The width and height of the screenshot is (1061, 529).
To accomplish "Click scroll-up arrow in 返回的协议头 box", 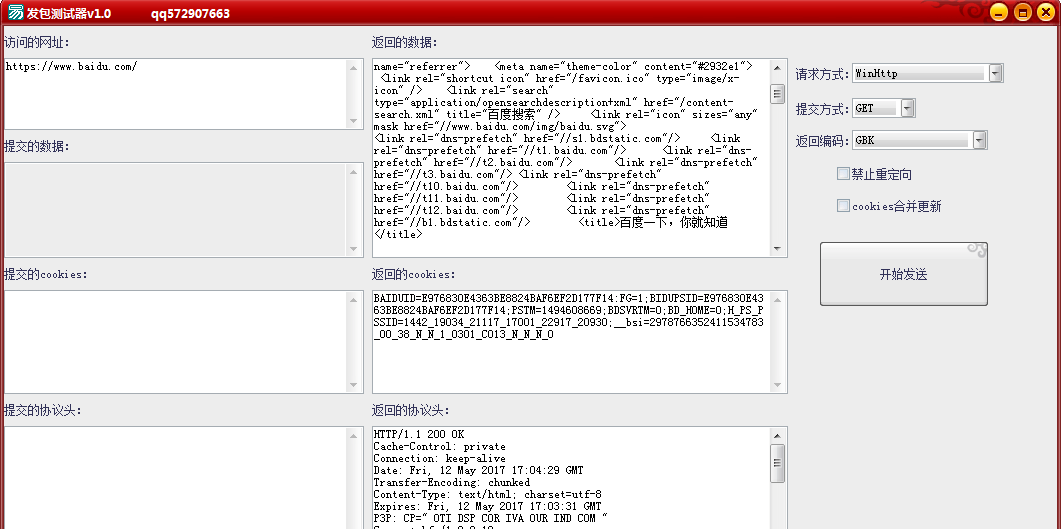I will coord(777,436).
